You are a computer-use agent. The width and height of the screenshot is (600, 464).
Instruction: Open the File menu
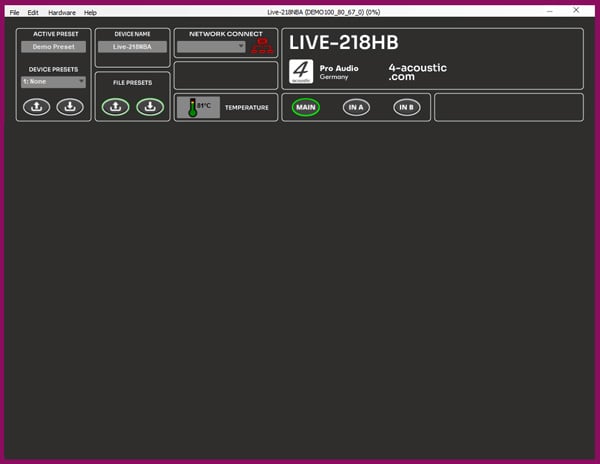[14, 12]
